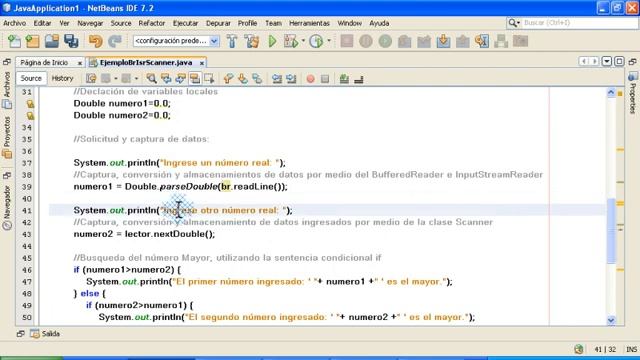Toggle Rectangular Selection icon
This screenshot has width=640, height=360.
tap(209, 78)
